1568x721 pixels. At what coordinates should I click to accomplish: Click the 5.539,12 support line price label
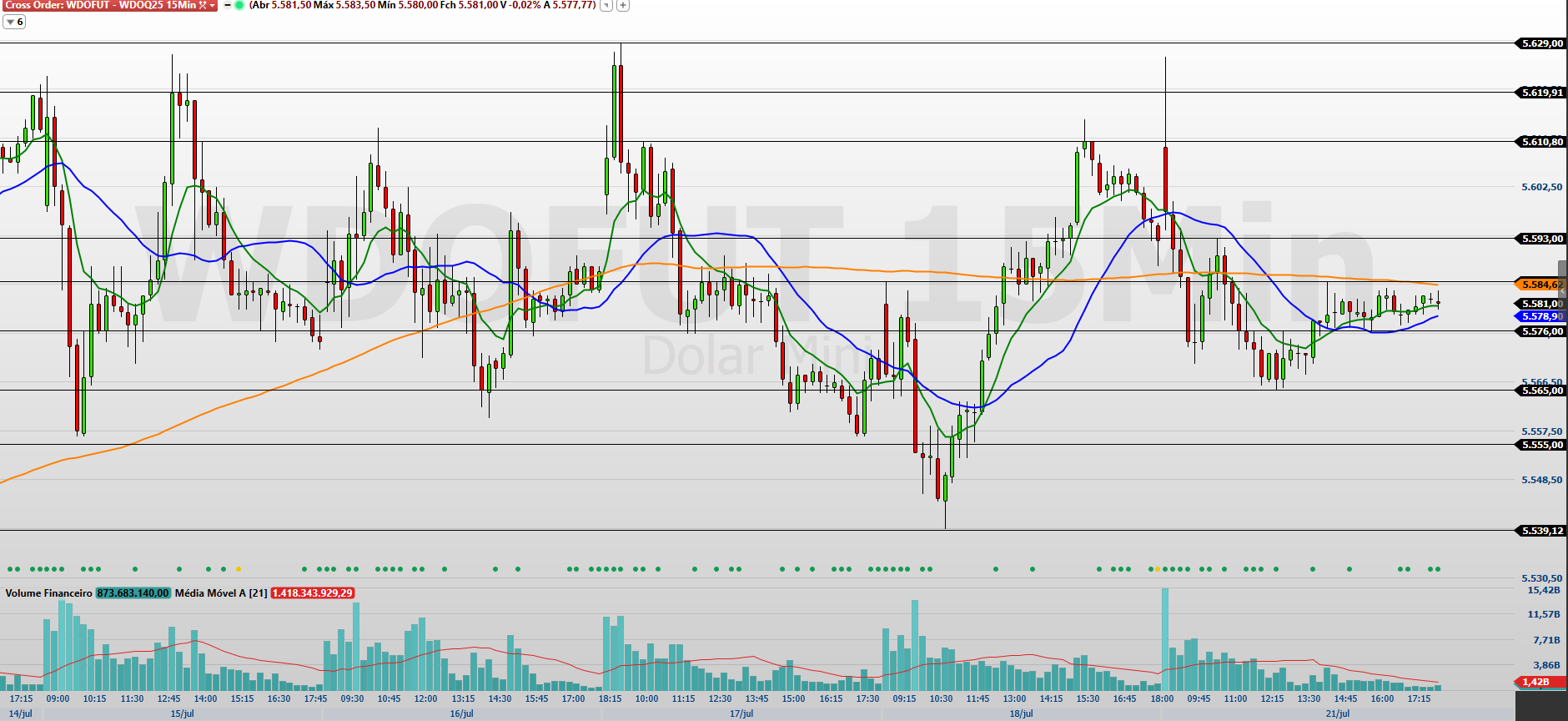tap(1540, 531)
